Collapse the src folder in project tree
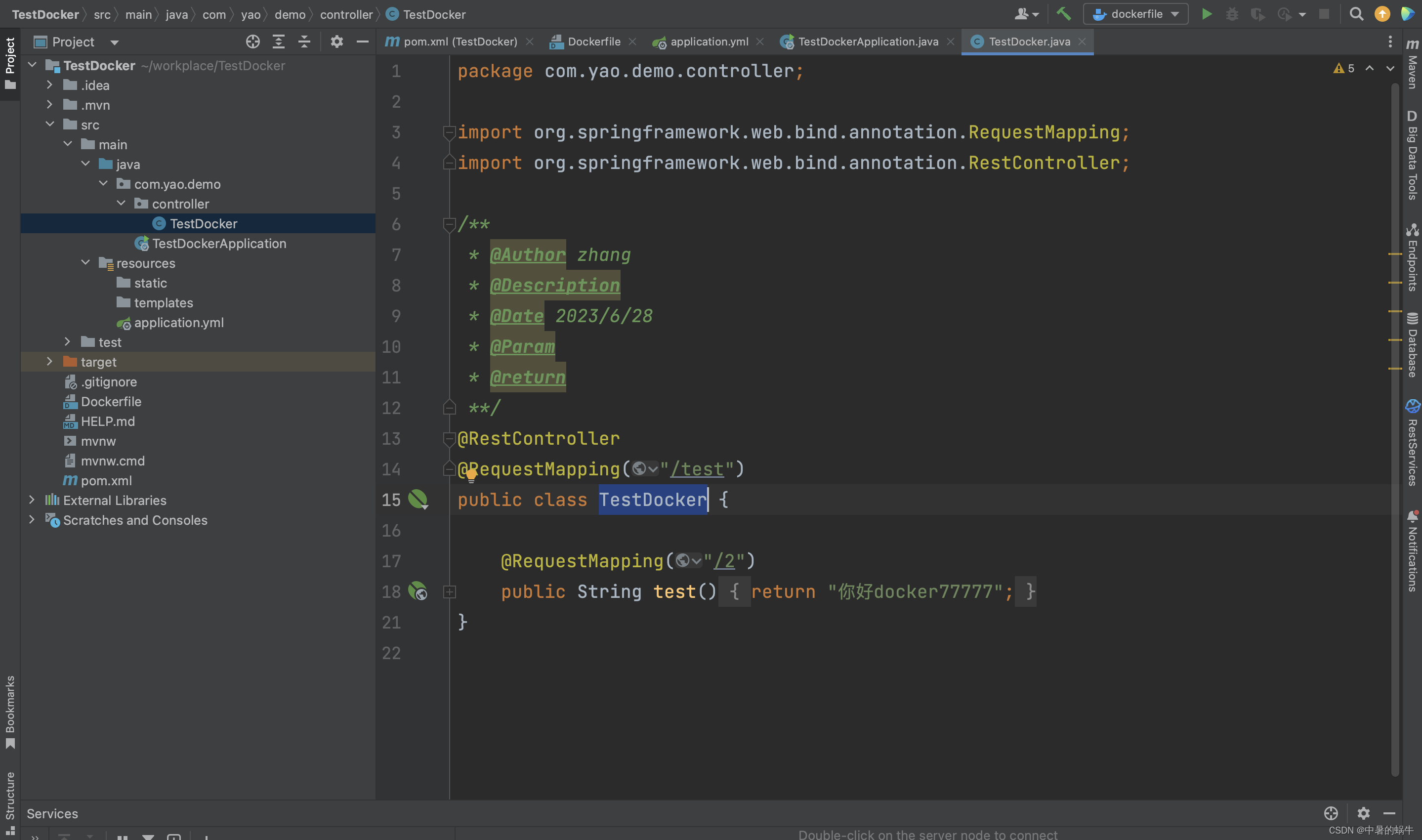1422x840 pixels. (50, 124)
